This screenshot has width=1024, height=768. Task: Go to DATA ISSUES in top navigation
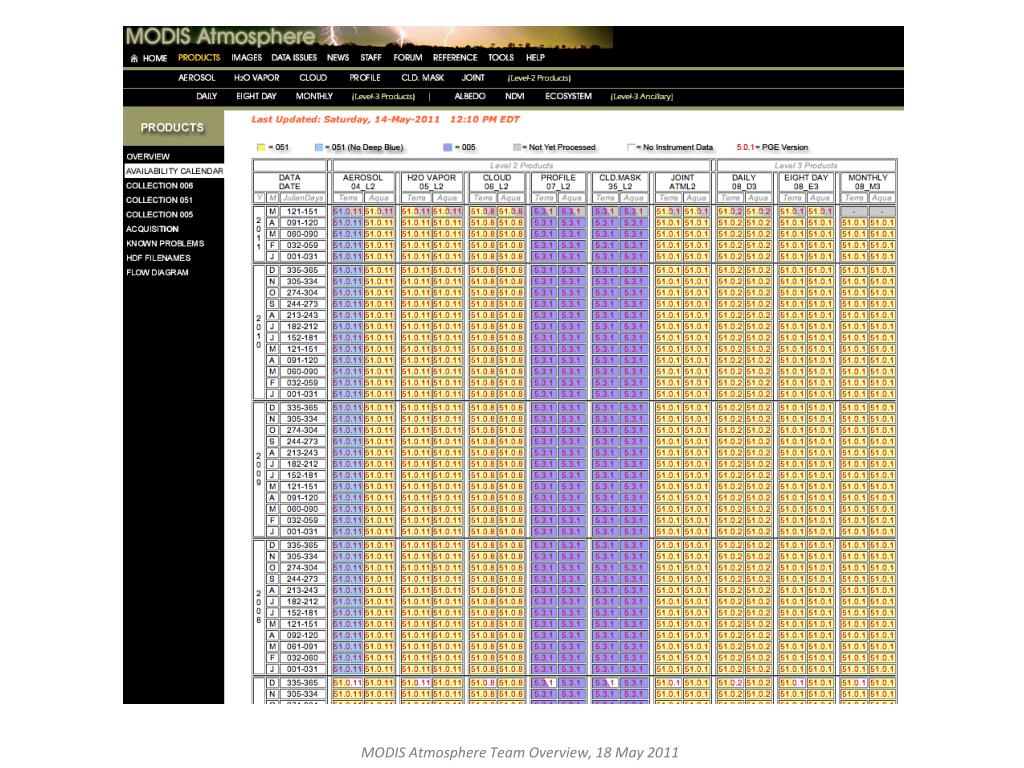click(x=294, y=57)
